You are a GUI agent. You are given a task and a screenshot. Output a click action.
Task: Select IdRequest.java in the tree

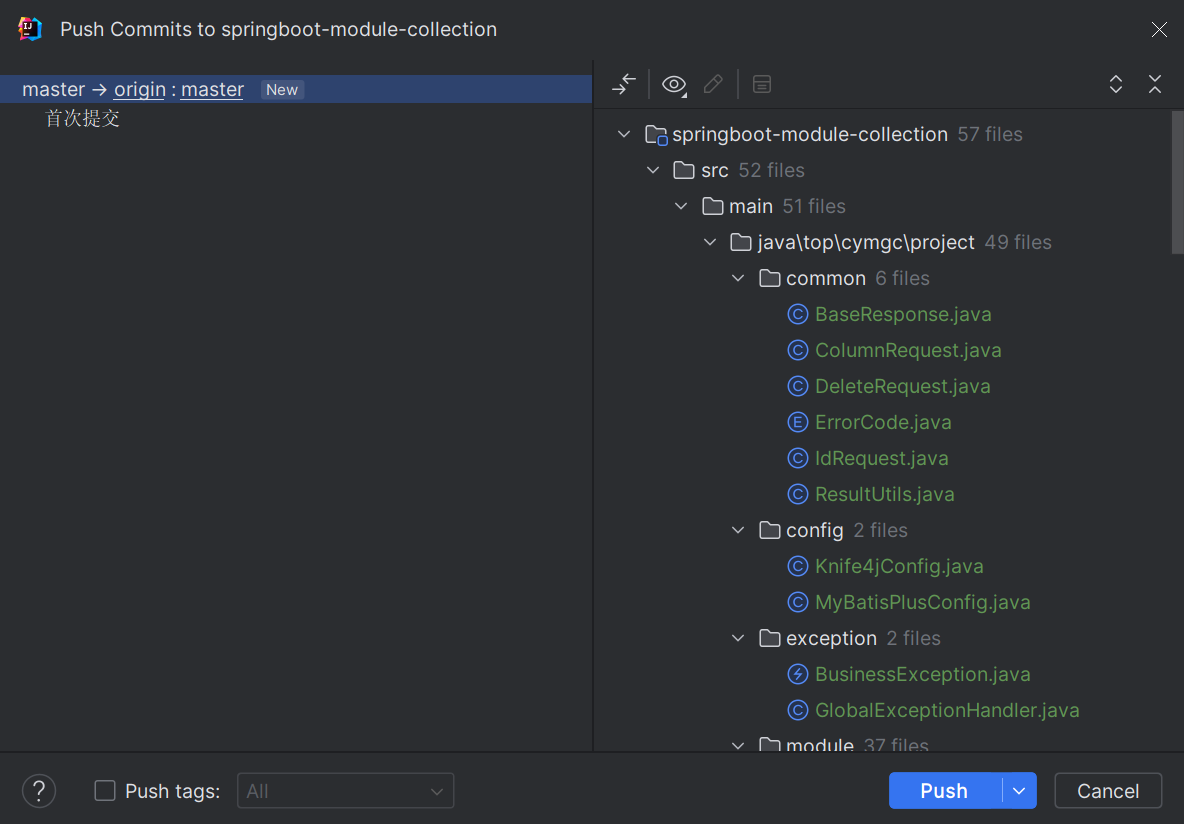881,458
